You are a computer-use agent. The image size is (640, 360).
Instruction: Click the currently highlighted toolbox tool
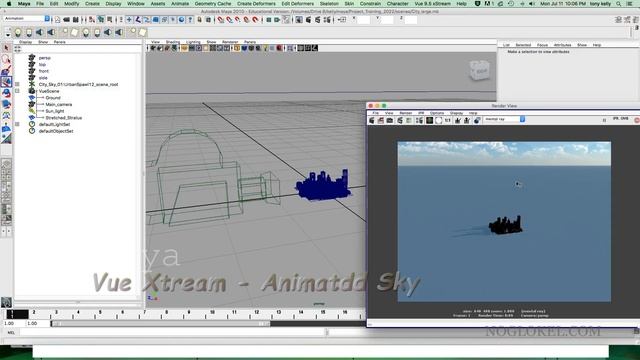(6, 82)
